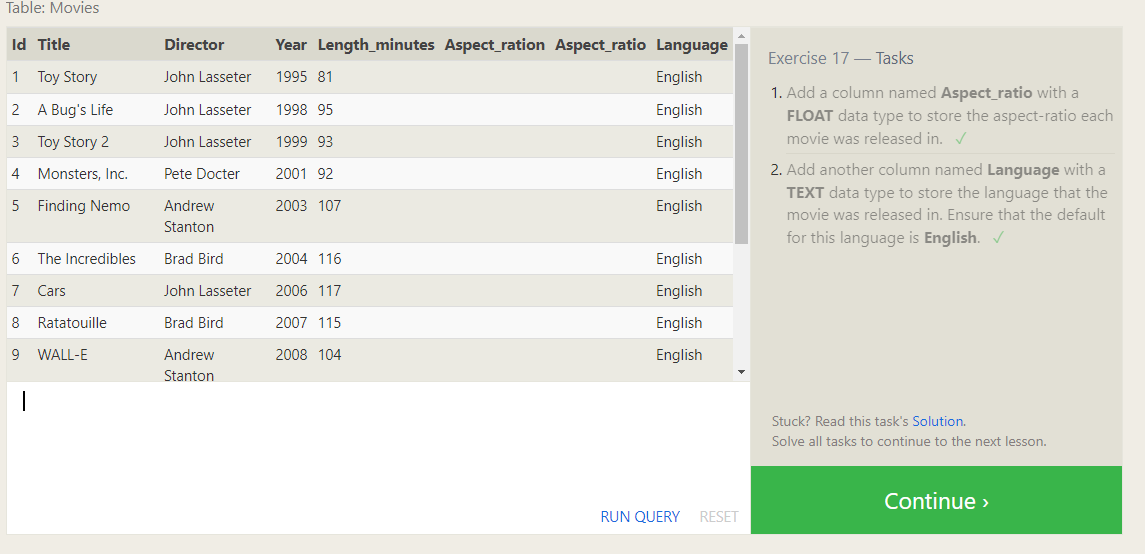Screen dimensions: 1145x554
Task: Open the Solution link
Action: 938,421
